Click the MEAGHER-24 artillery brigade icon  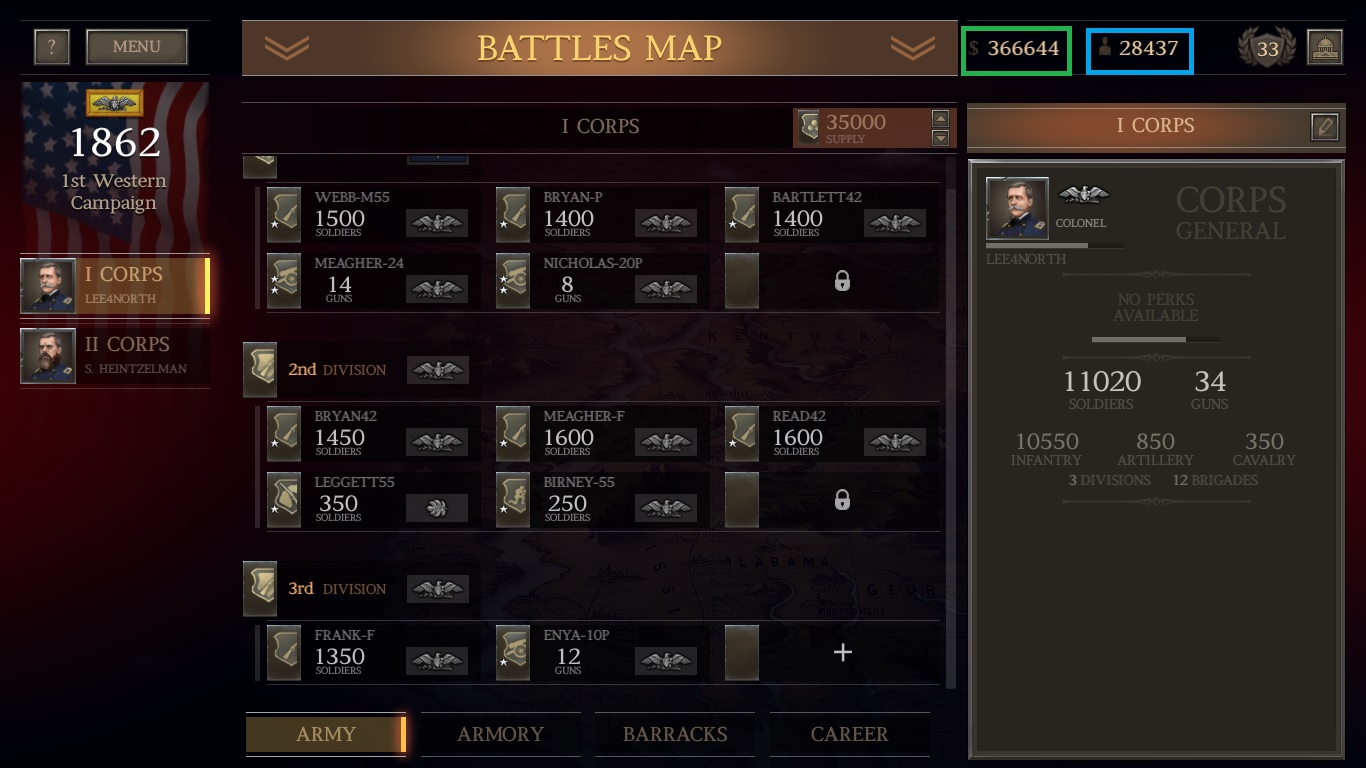tap(284, 281)
